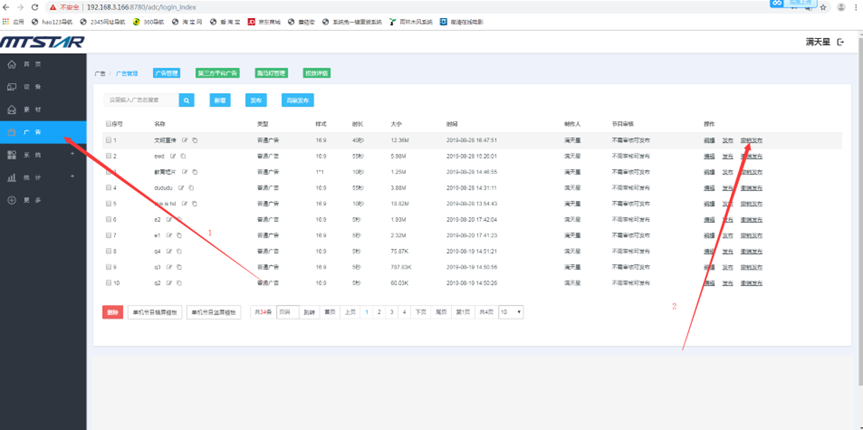Go to page 3 in the pagination

[391, 312]
